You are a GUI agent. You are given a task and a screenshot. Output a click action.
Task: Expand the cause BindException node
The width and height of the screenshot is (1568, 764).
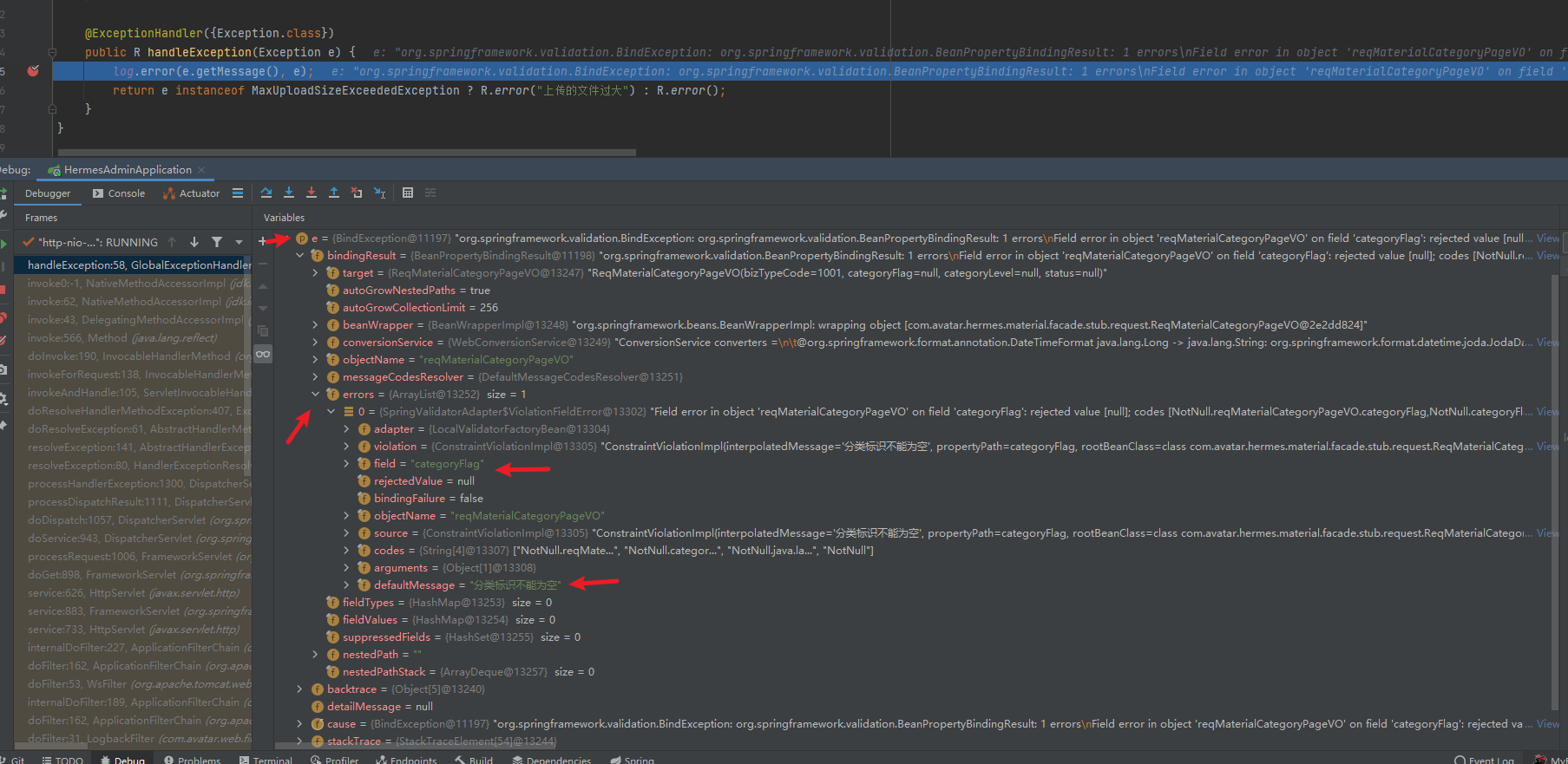tap(300, 724)
